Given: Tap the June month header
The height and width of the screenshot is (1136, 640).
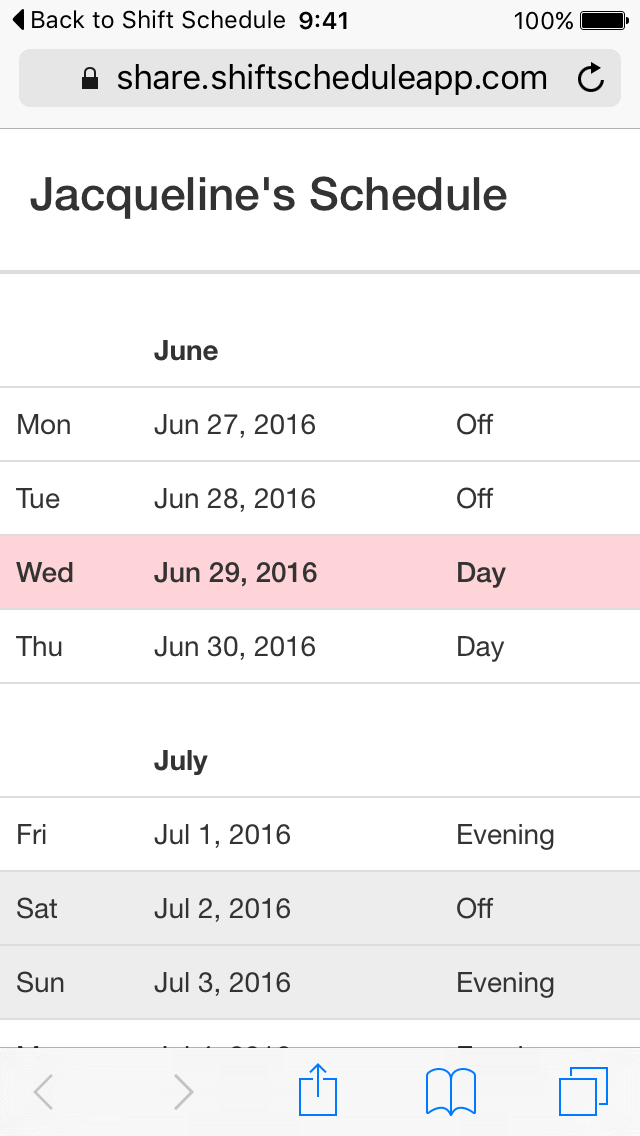Looking at the screenshot, I should click(x=185, y=351).
